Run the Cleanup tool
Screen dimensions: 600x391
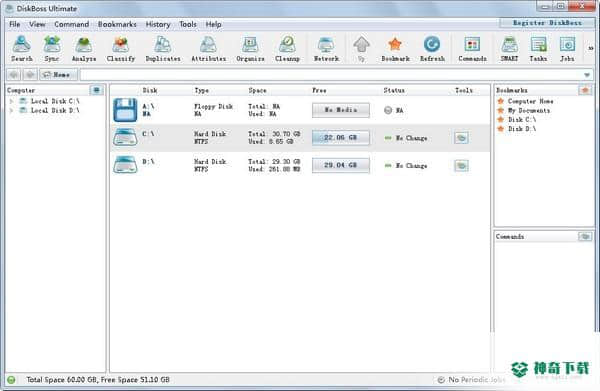coord(287,49)
